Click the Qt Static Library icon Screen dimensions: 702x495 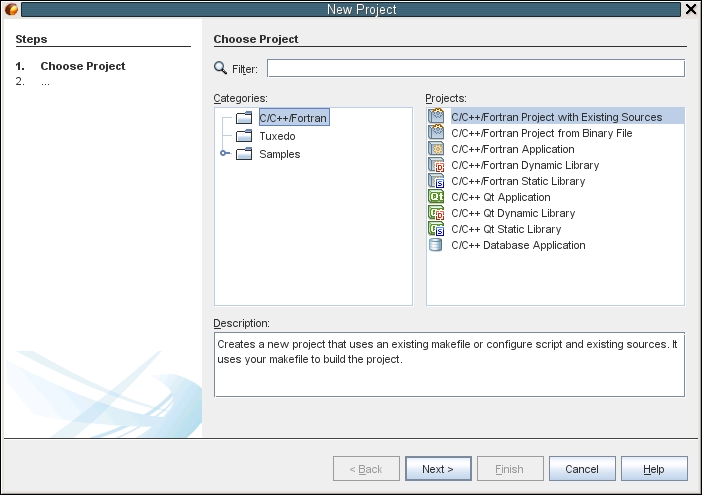[x=436, y=229]
